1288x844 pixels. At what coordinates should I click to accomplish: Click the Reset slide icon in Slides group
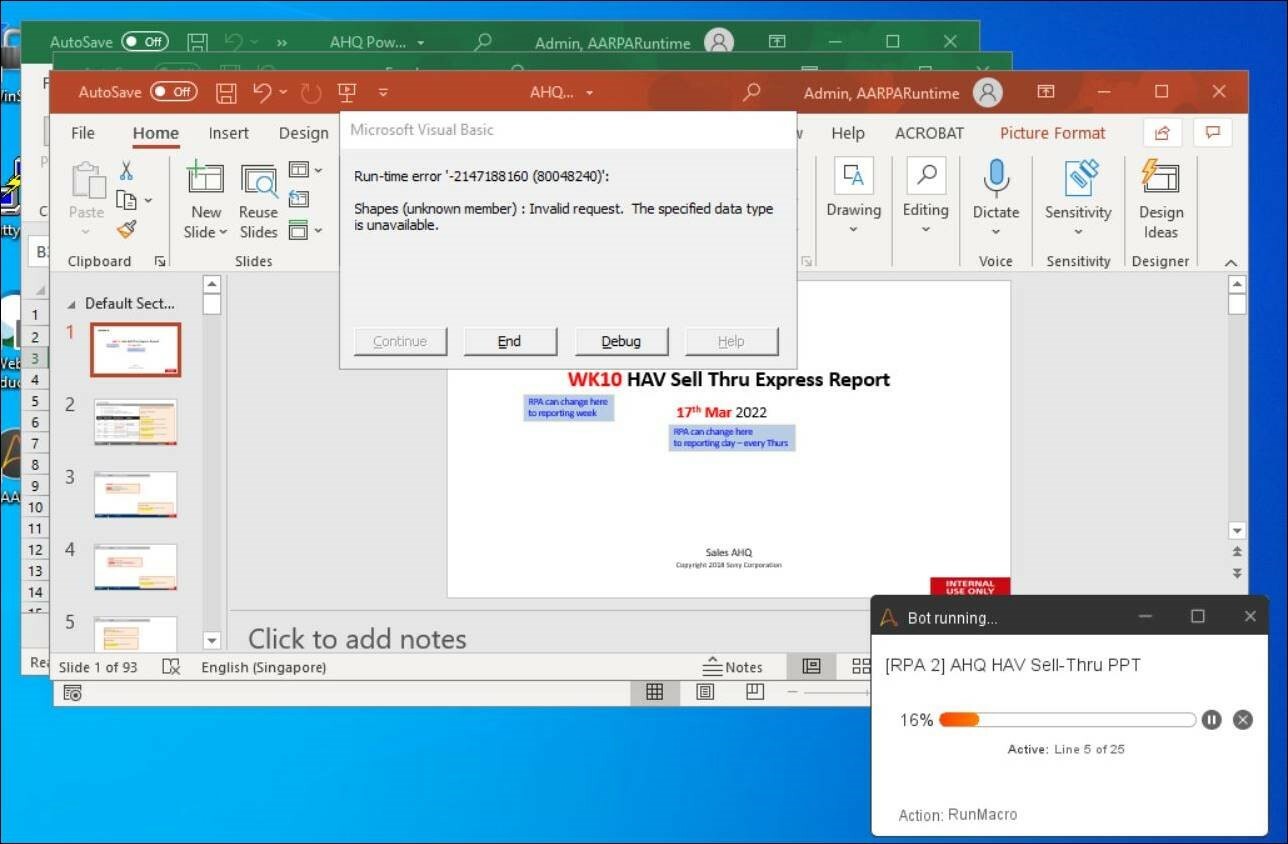click(x=298, y=200)
